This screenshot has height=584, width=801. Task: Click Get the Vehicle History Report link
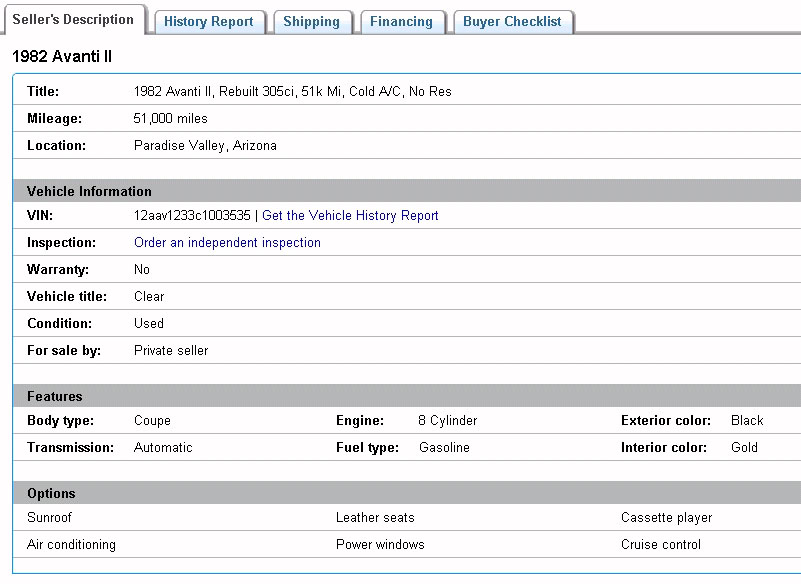click(350, 216)
